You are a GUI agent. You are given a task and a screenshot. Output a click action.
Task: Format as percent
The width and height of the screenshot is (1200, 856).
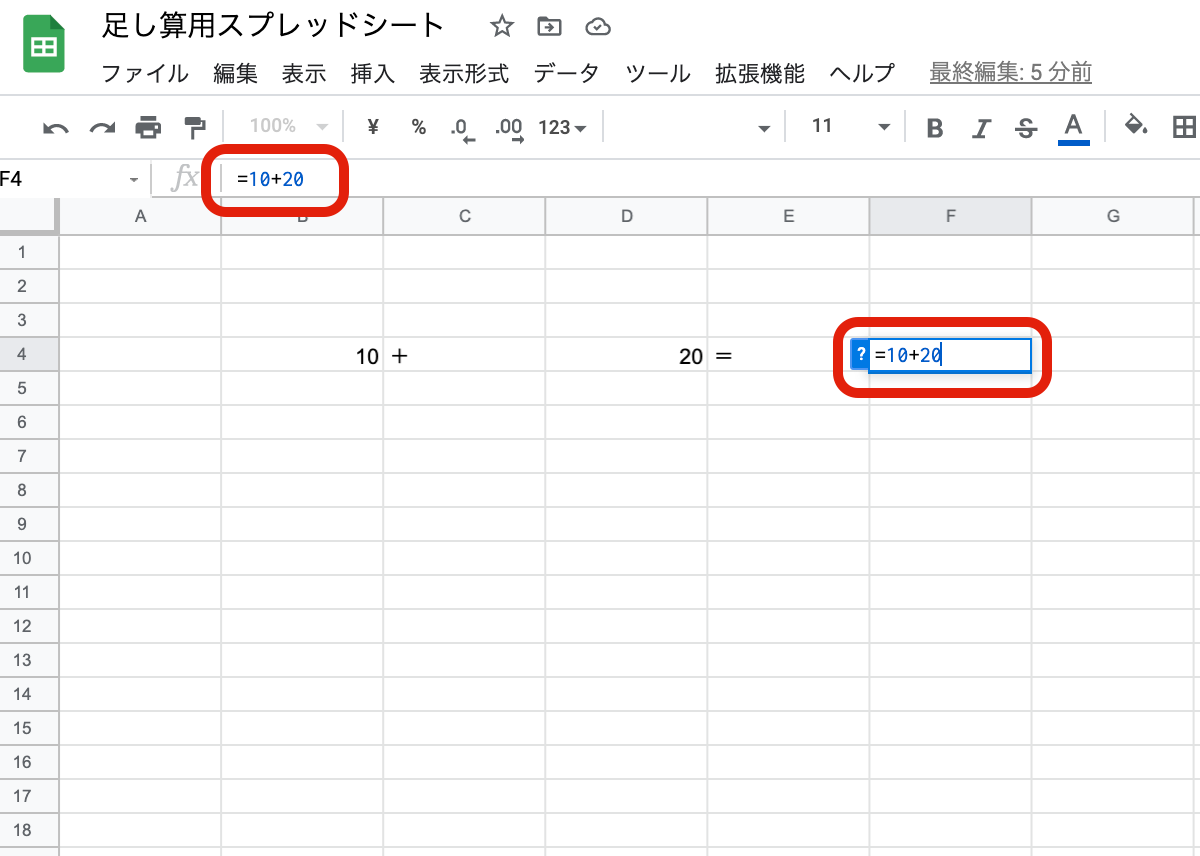(419, 127)
